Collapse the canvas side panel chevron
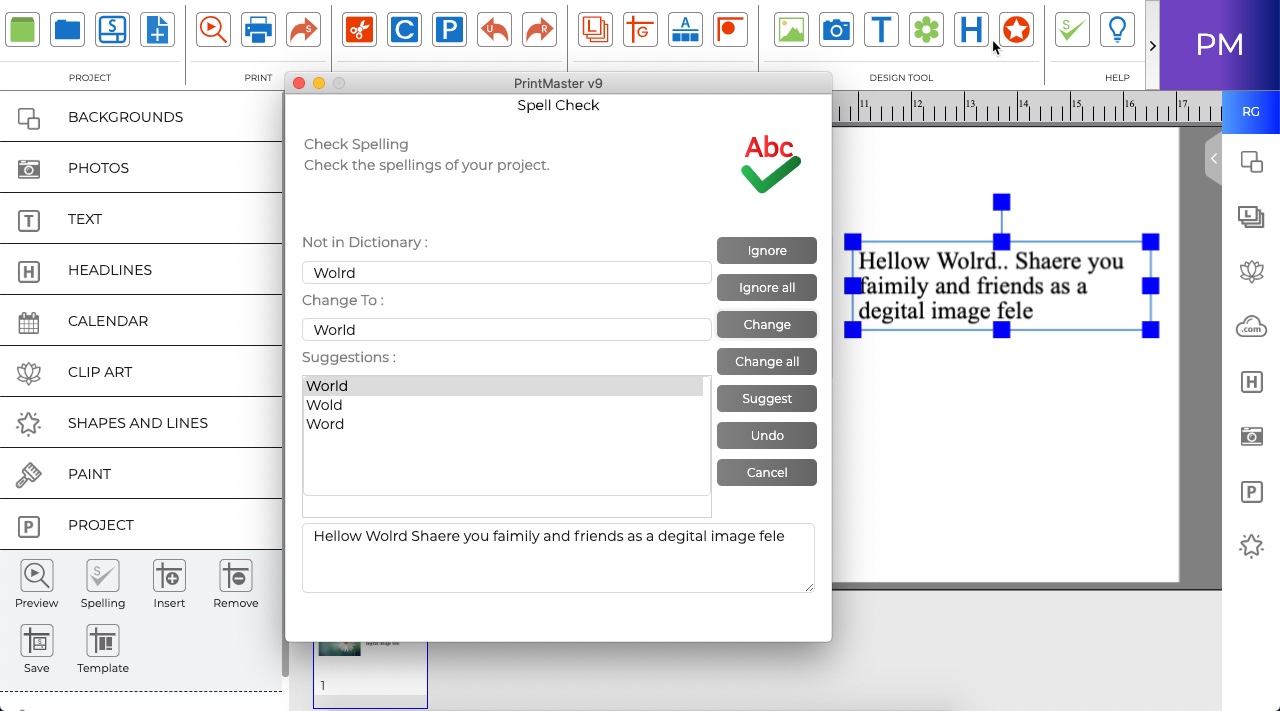The image size is (1280, 711). pyautogui.click(x=1213, y=158)
